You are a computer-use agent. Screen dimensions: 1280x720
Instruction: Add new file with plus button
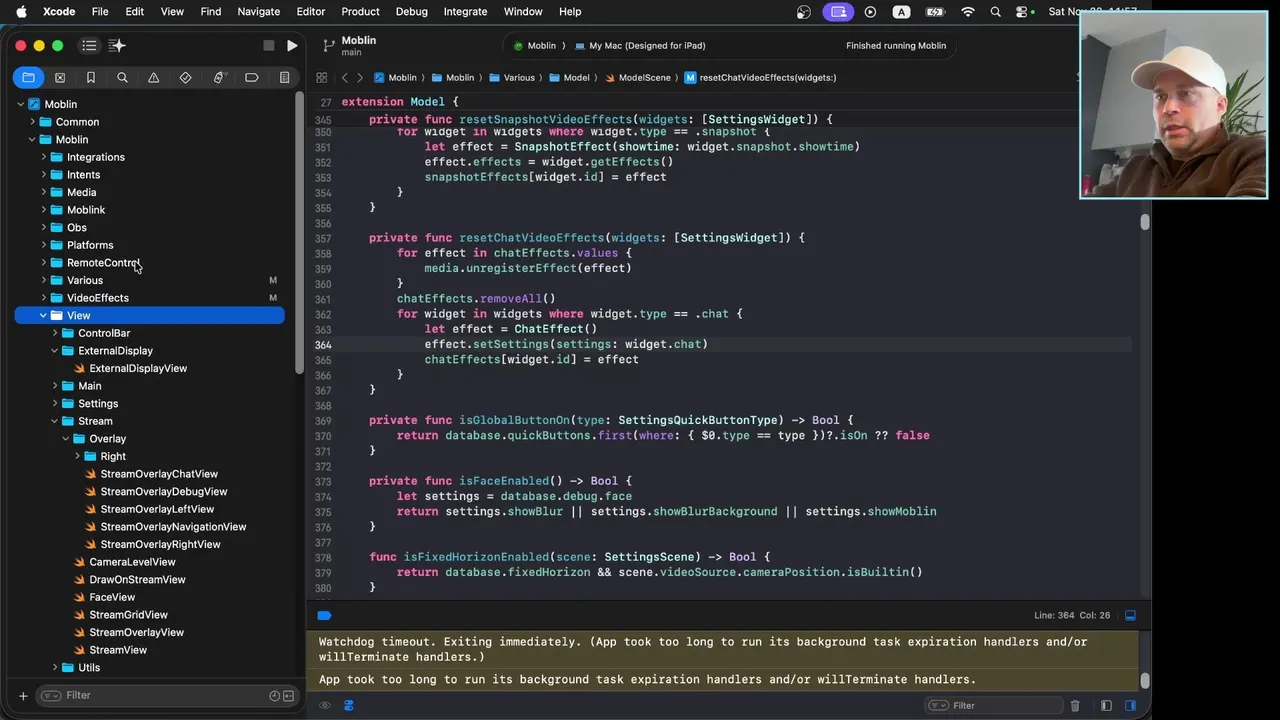tap(23, 696)
